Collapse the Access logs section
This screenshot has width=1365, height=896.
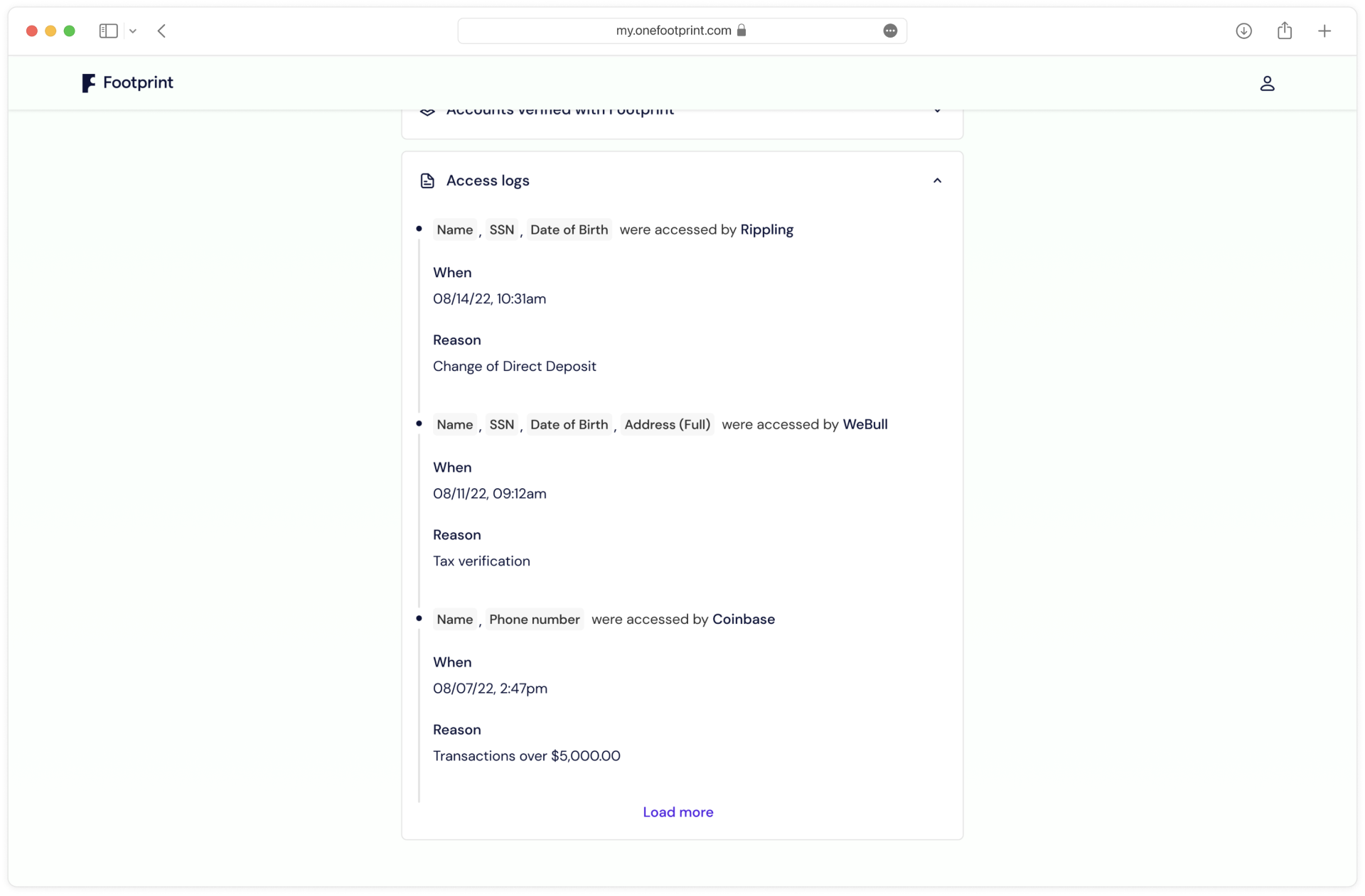tap(937, 180)
